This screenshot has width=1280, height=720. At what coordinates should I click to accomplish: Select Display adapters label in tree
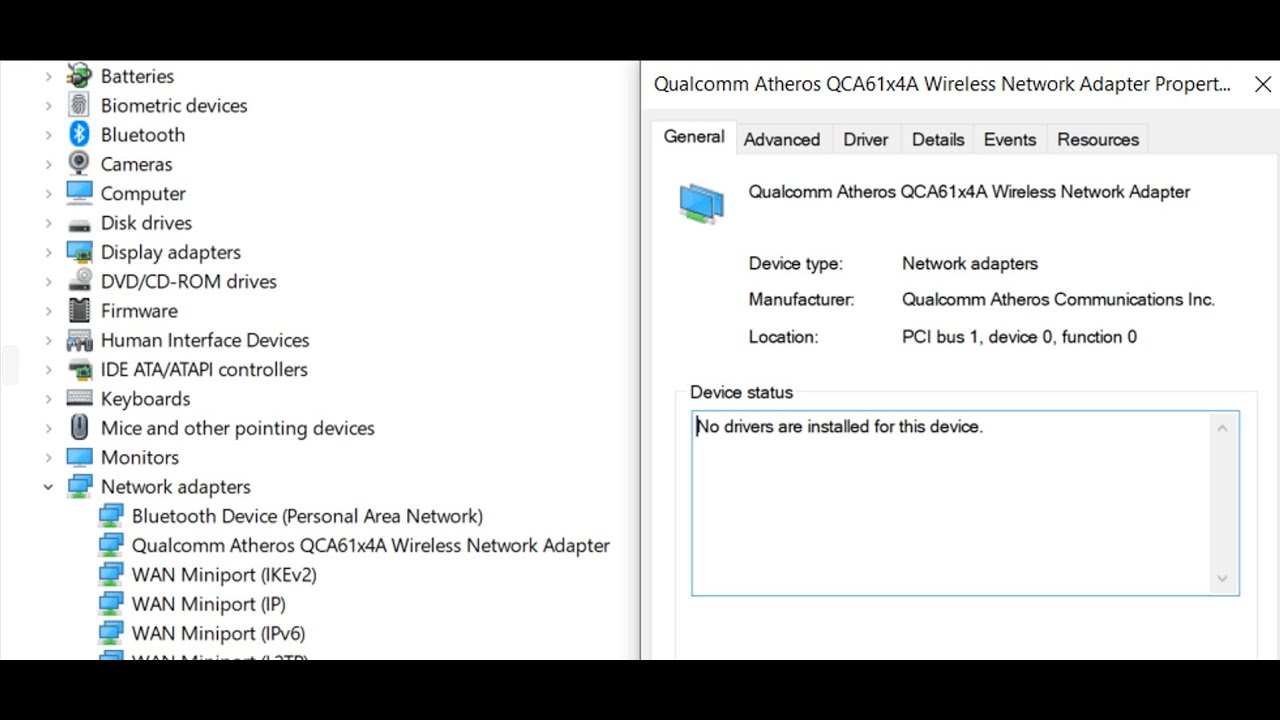tap(171, 252)
